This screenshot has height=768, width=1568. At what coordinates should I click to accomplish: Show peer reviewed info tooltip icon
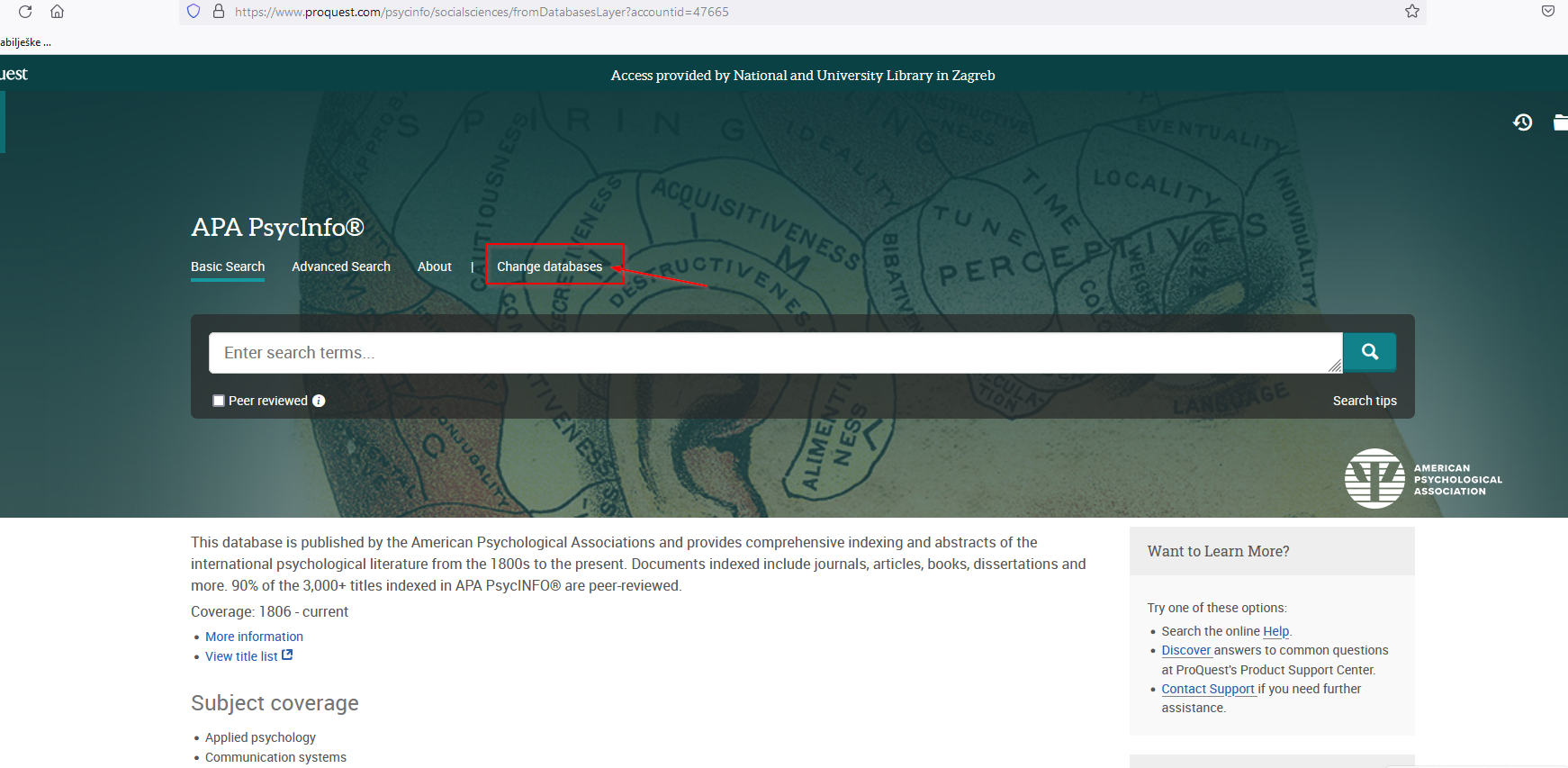(319, 401)
